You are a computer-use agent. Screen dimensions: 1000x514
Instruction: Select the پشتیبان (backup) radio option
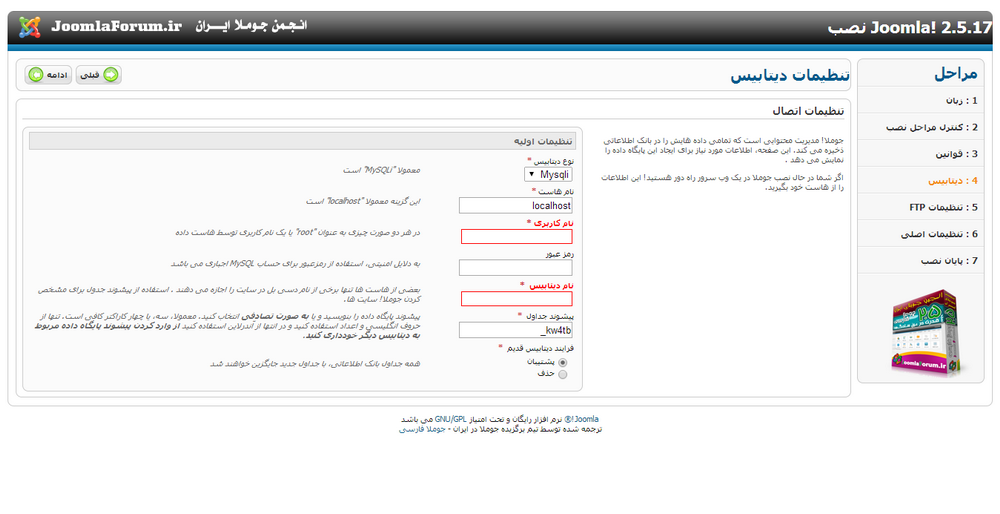(x=562, y=362)
